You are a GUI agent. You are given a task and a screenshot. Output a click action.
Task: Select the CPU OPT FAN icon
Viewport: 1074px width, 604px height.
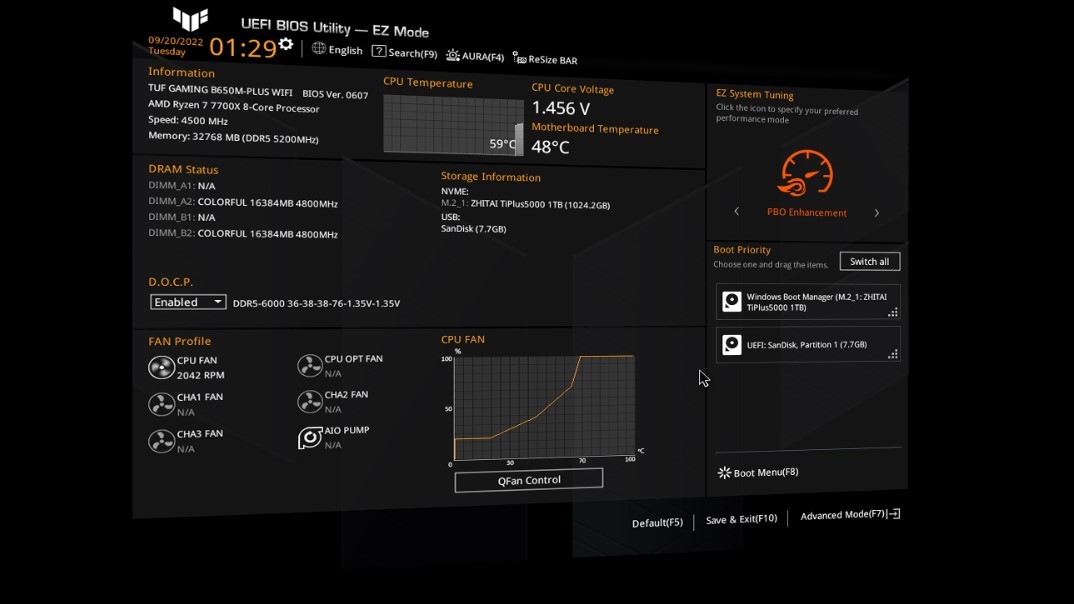coord(310,366)
